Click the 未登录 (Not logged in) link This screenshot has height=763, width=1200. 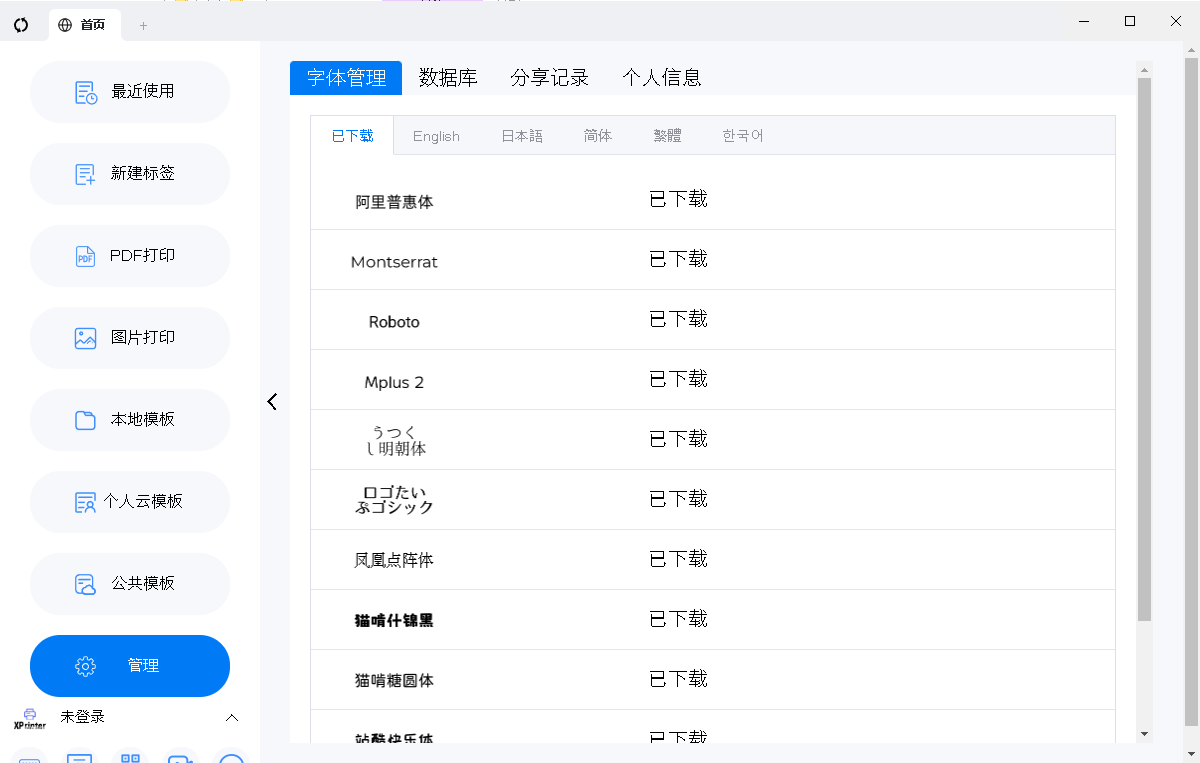coord(84,717)
